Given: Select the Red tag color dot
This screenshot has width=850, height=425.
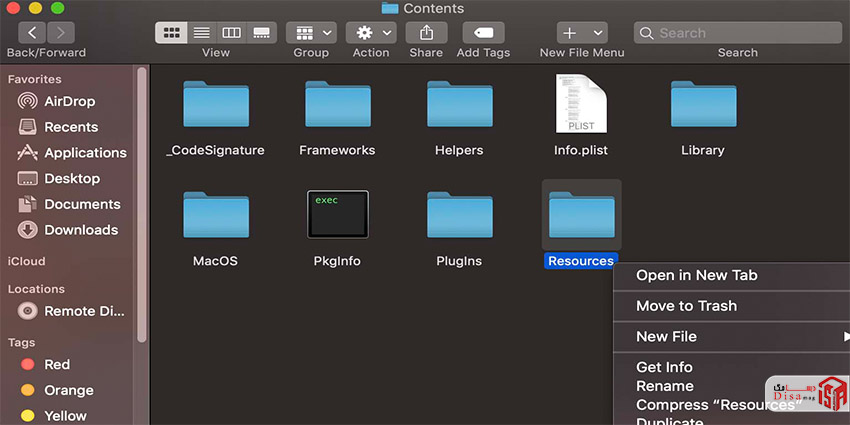Looking at the screenshot, I should [28, 365].
